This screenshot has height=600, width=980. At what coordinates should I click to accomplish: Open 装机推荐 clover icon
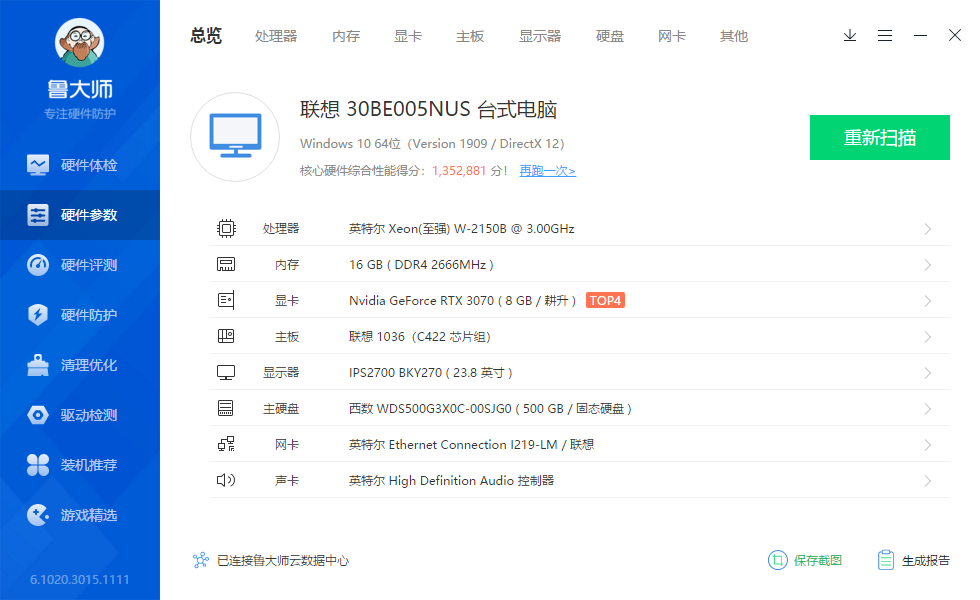(x=38, y=465)
